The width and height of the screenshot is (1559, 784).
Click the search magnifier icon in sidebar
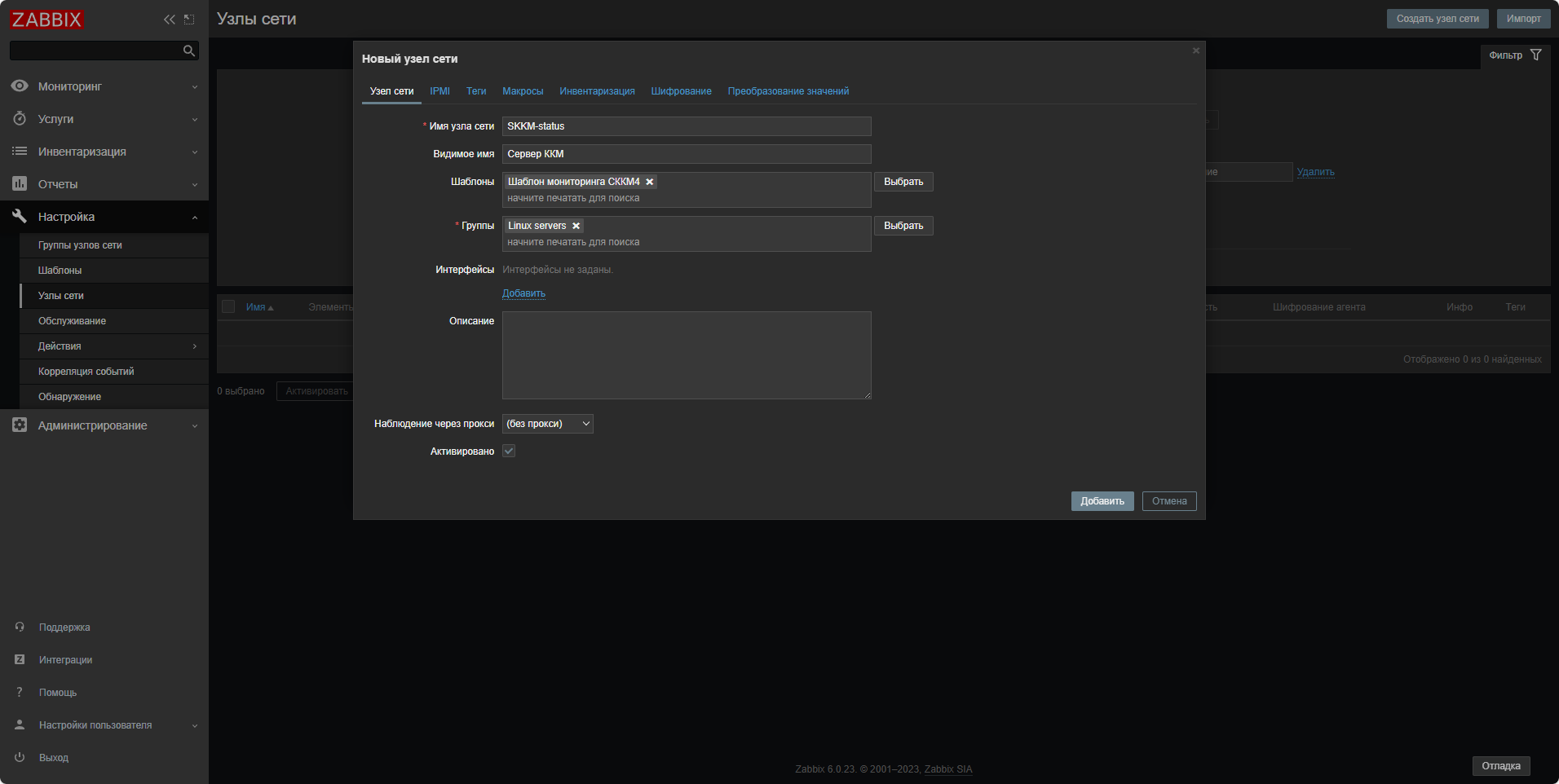(x=188, y=51)
